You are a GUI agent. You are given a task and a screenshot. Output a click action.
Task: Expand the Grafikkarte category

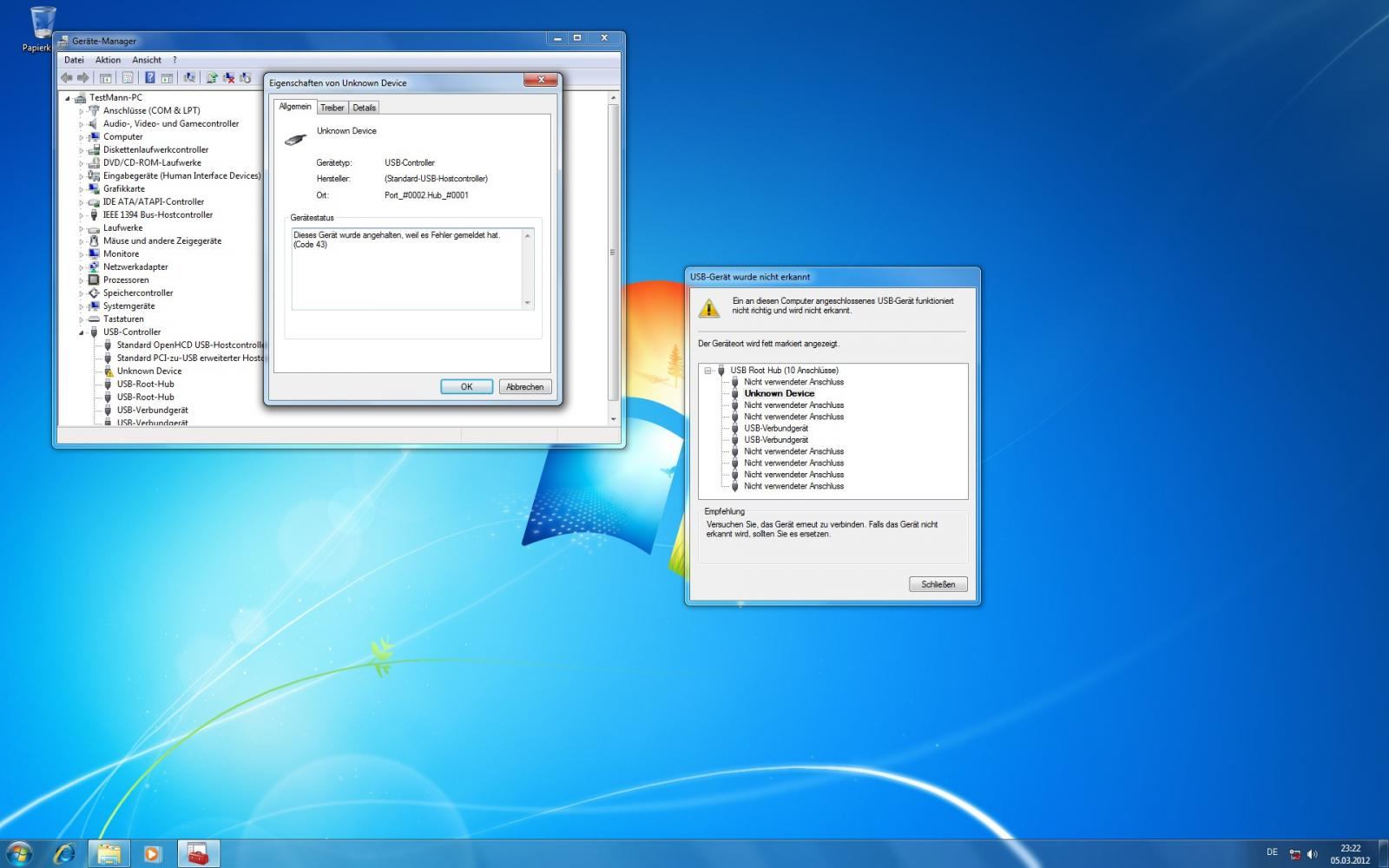pos(82,189)
